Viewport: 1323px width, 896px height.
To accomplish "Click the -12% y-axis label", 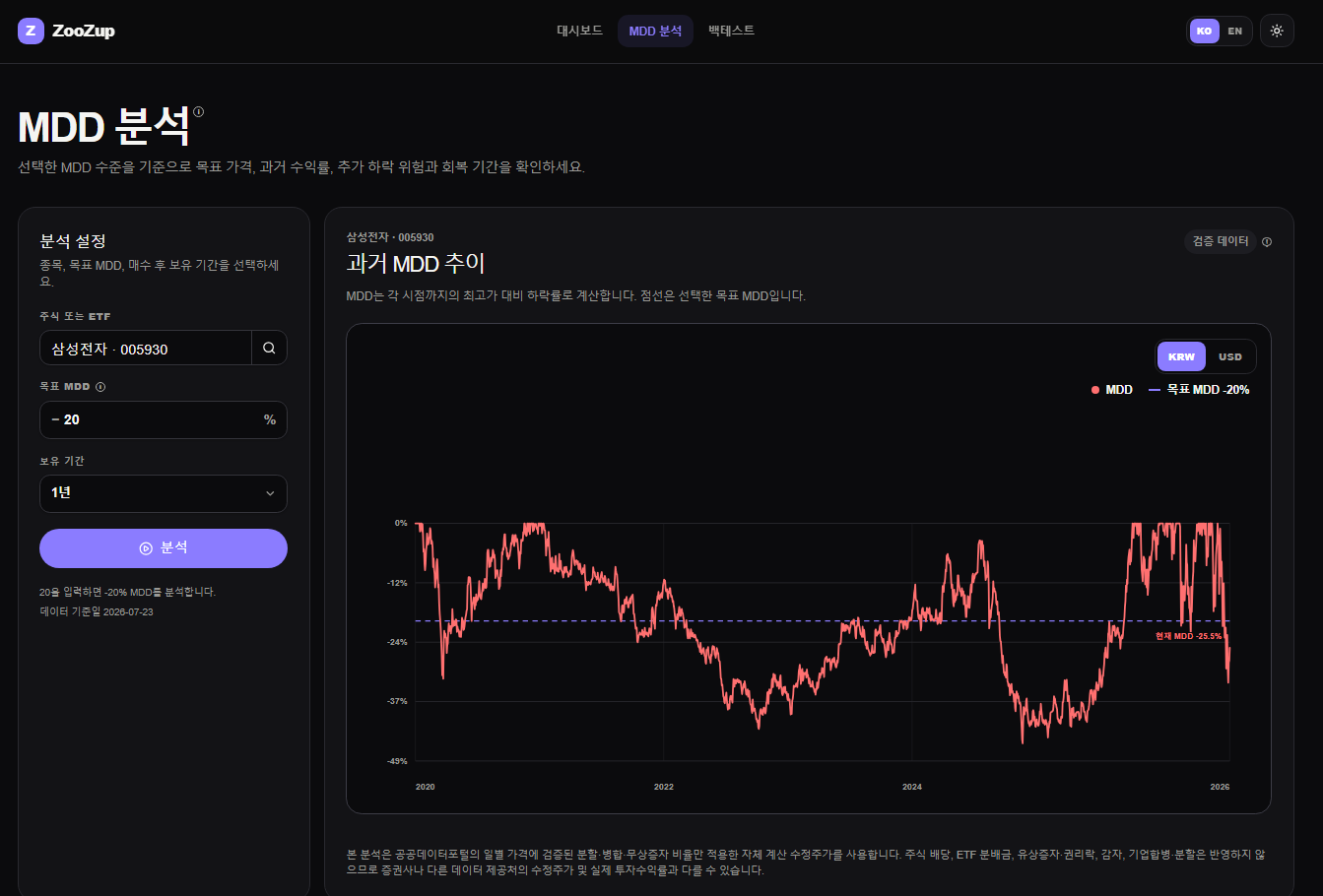I will [x=398, y=583].
